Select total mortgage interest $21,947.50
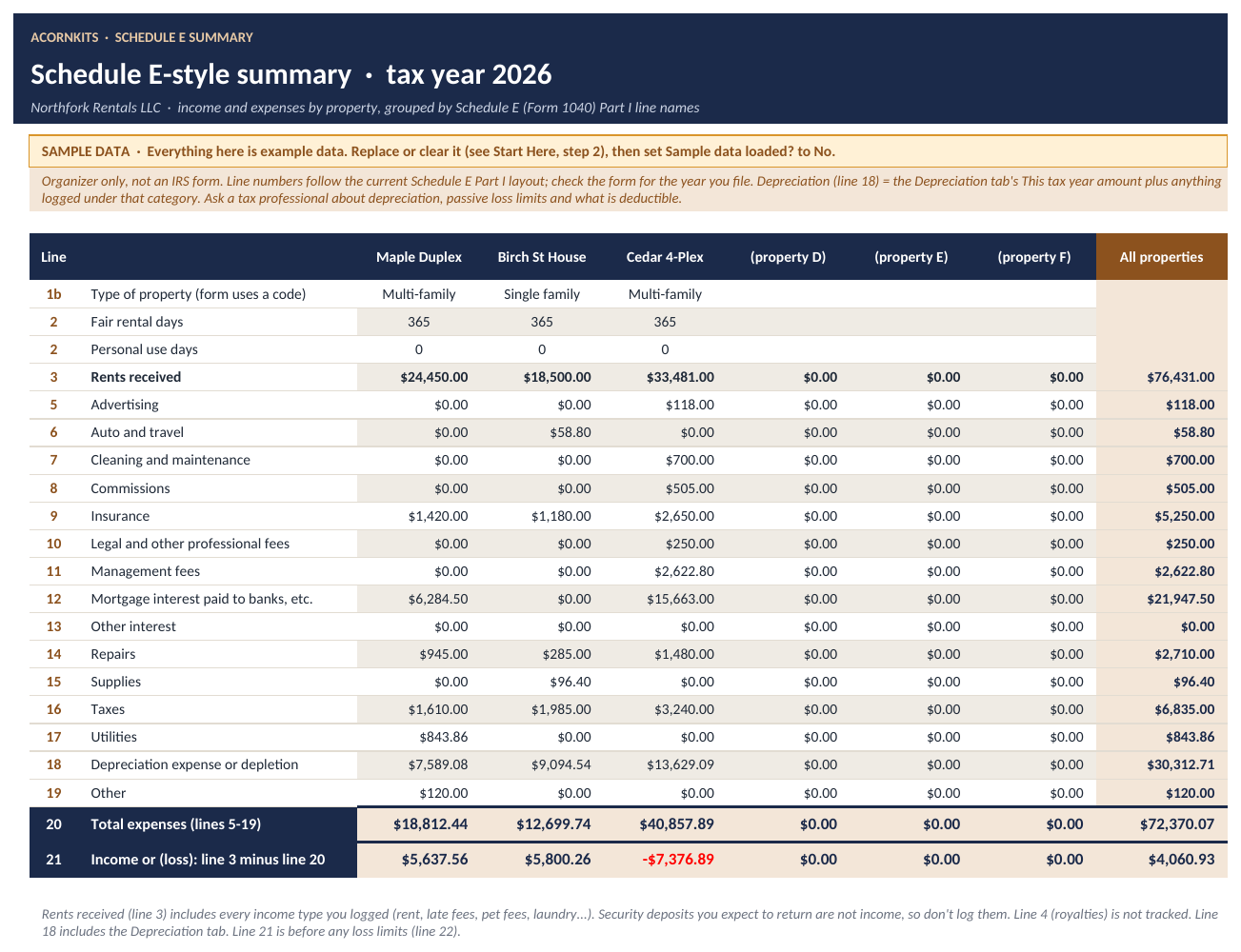 pyautogui.click(x=1162, y=599)
